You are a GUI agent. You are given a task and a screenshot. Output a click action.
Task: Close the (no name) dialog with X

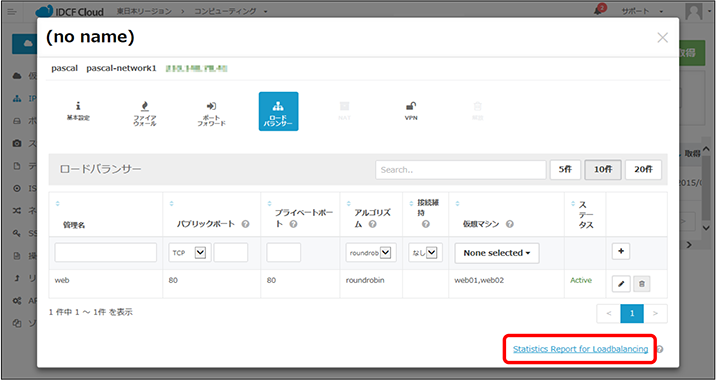pos(663,37)
